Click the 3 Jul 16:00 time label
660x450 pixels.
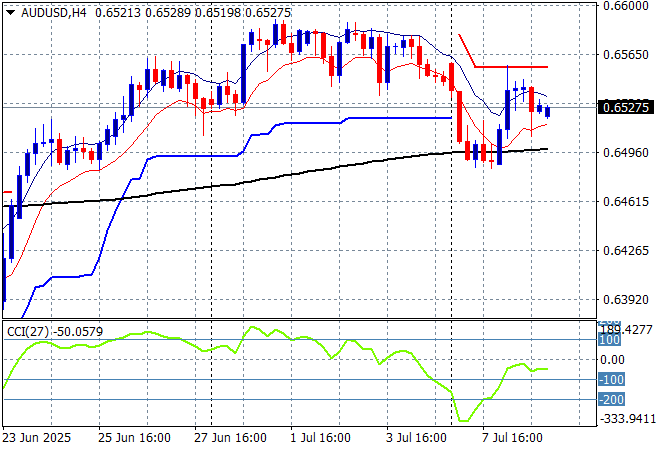click(x=416, y=438)
